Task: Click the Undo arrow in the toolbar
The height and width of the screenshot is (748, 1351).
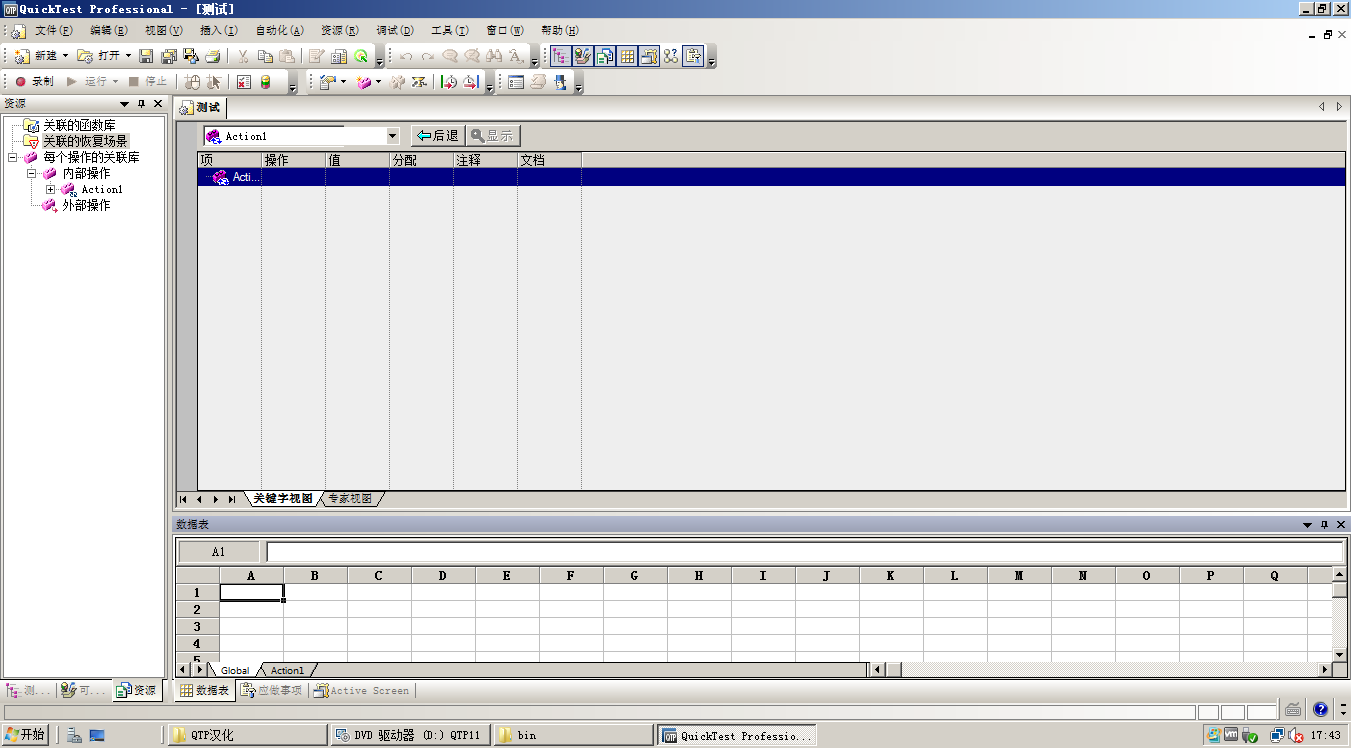Action: click(406, 56)
